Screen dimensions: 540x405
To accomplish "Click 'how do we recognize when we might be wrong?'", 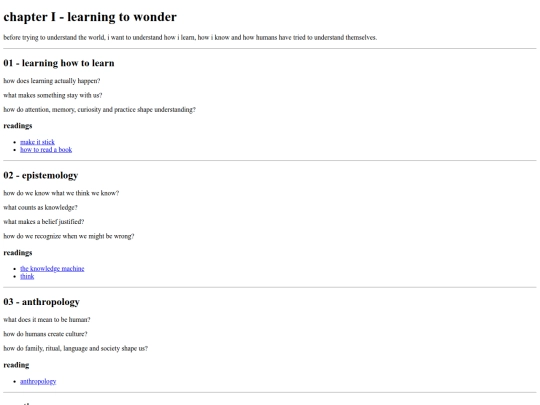I will coord(69,236).
